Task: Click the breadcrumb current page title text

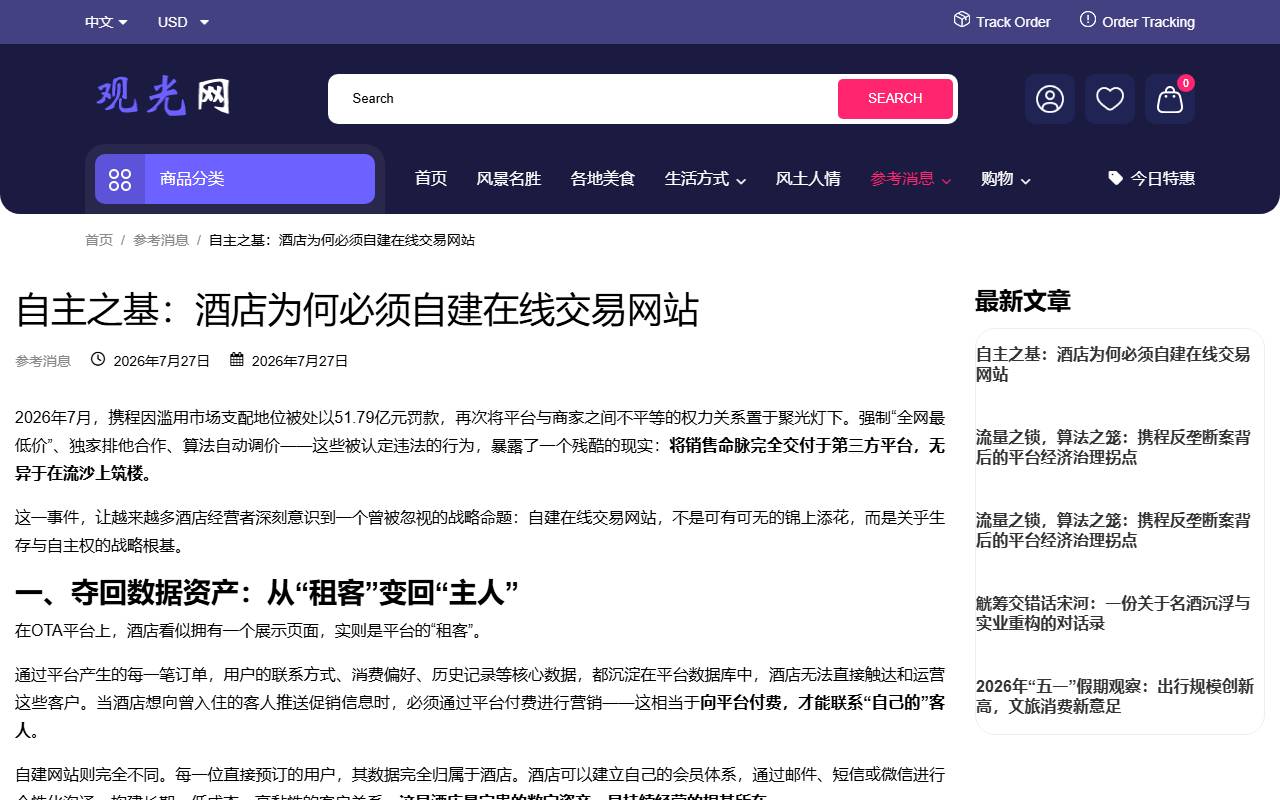Action: coord(342,240)
